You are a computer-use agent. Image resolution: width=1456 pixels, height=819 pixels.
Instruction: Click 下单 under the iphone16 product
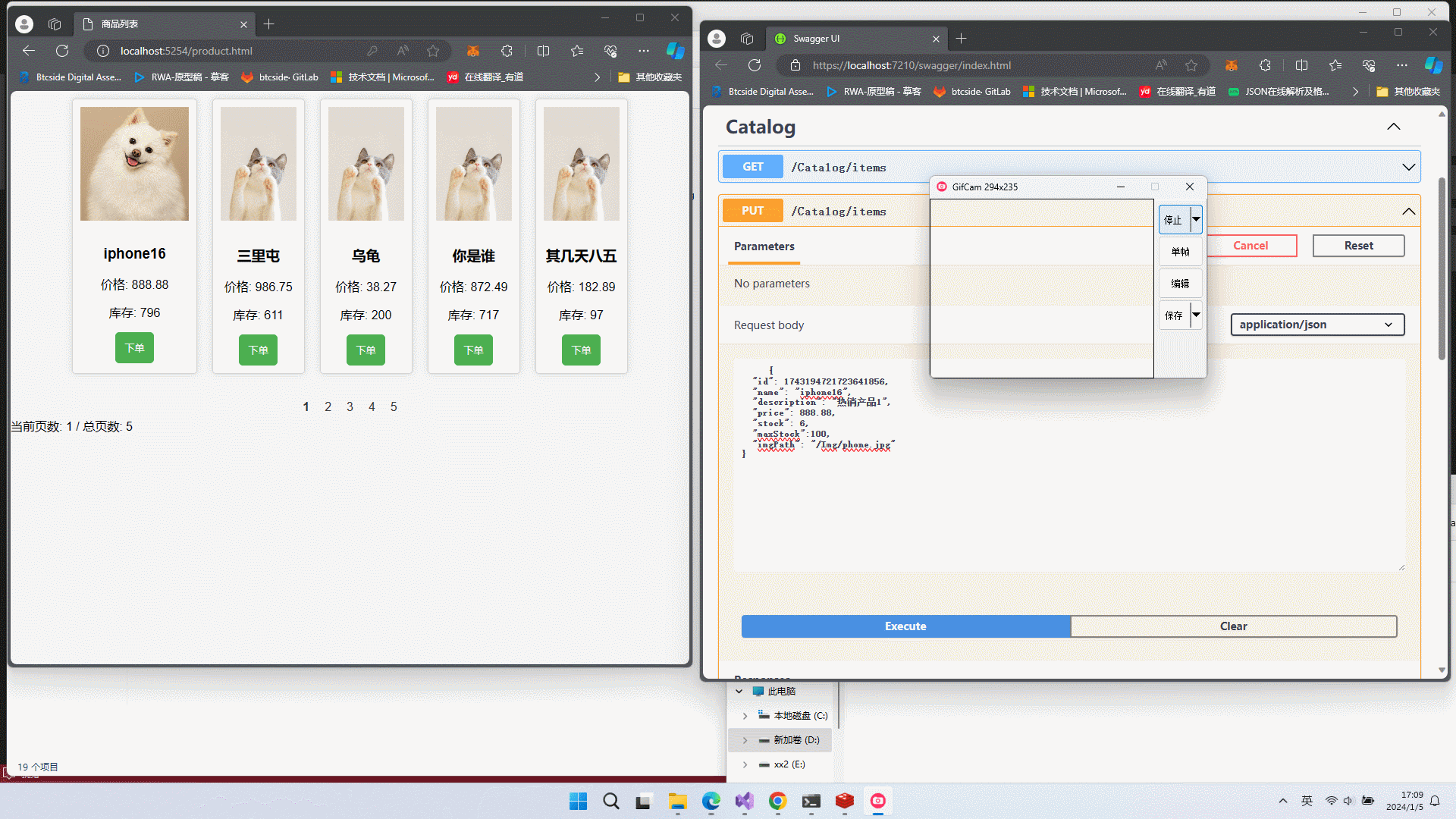[x=134, y=347]
